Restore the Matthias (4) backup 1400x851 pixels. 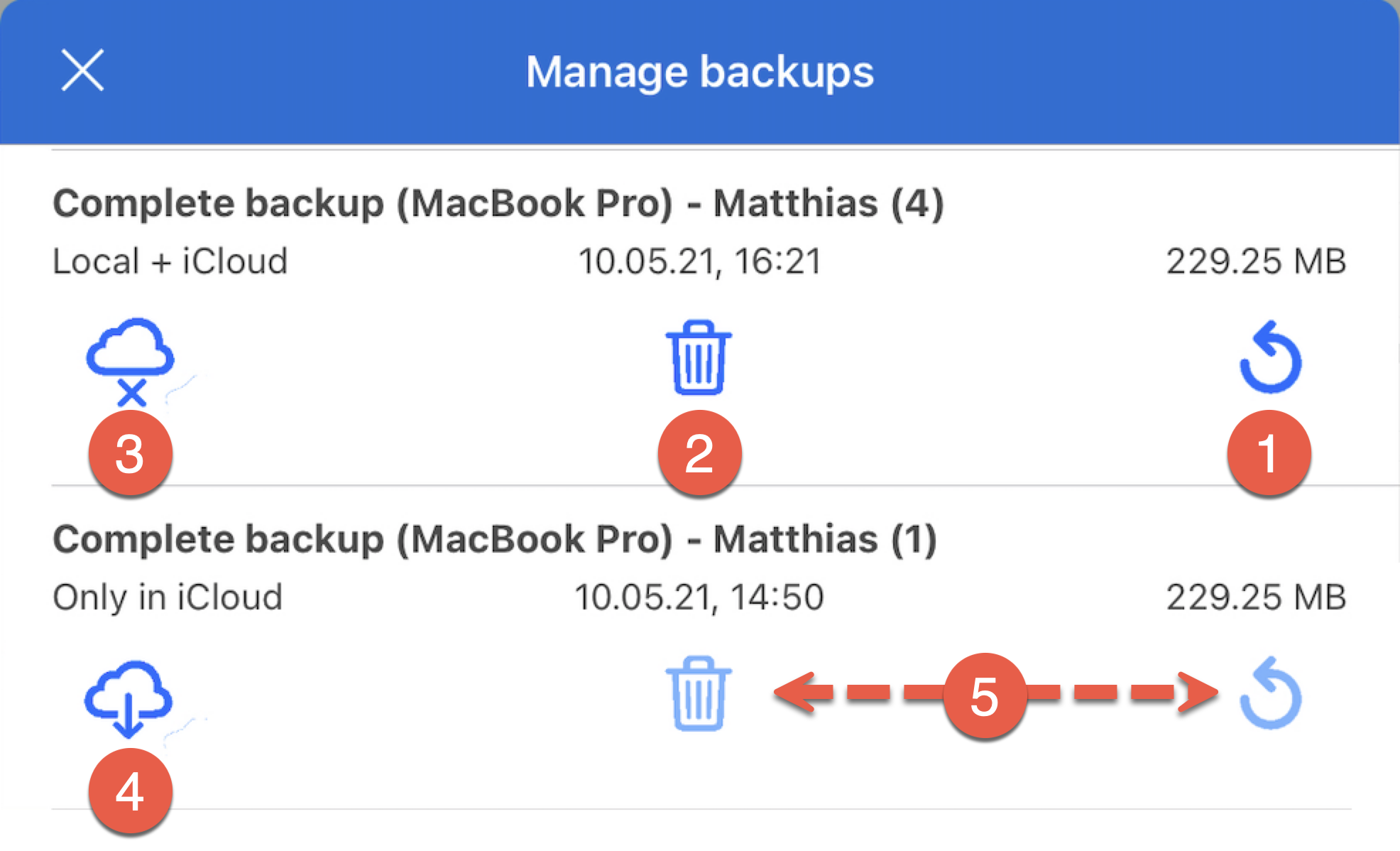coord(1270,357)
